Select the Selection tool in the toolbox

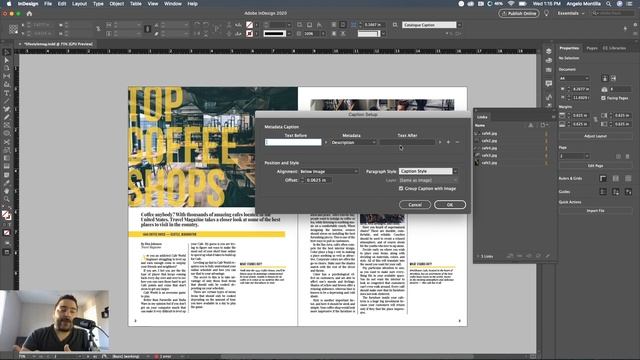(x=7, y=52)
